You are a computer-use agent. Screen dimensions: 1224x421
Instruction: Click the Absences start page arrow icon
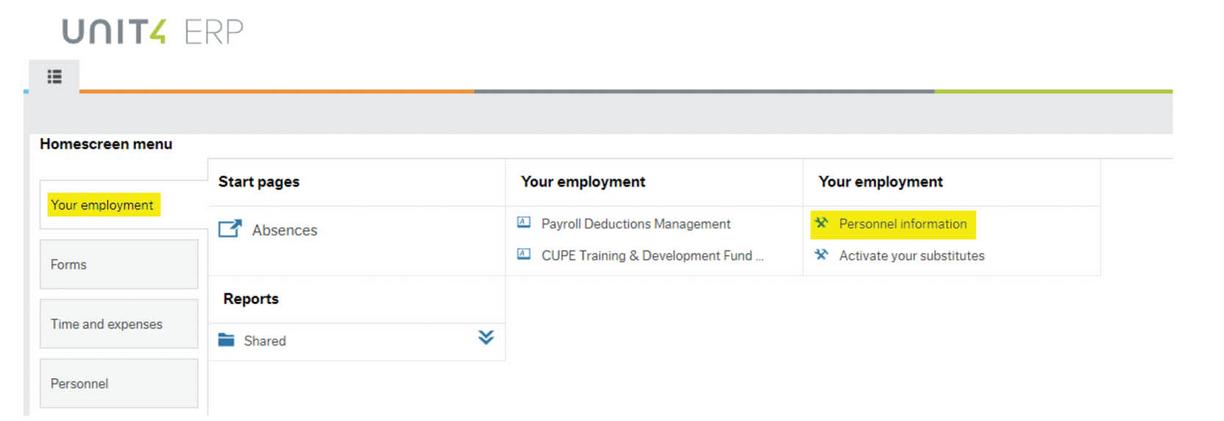(x=230, y=230)
